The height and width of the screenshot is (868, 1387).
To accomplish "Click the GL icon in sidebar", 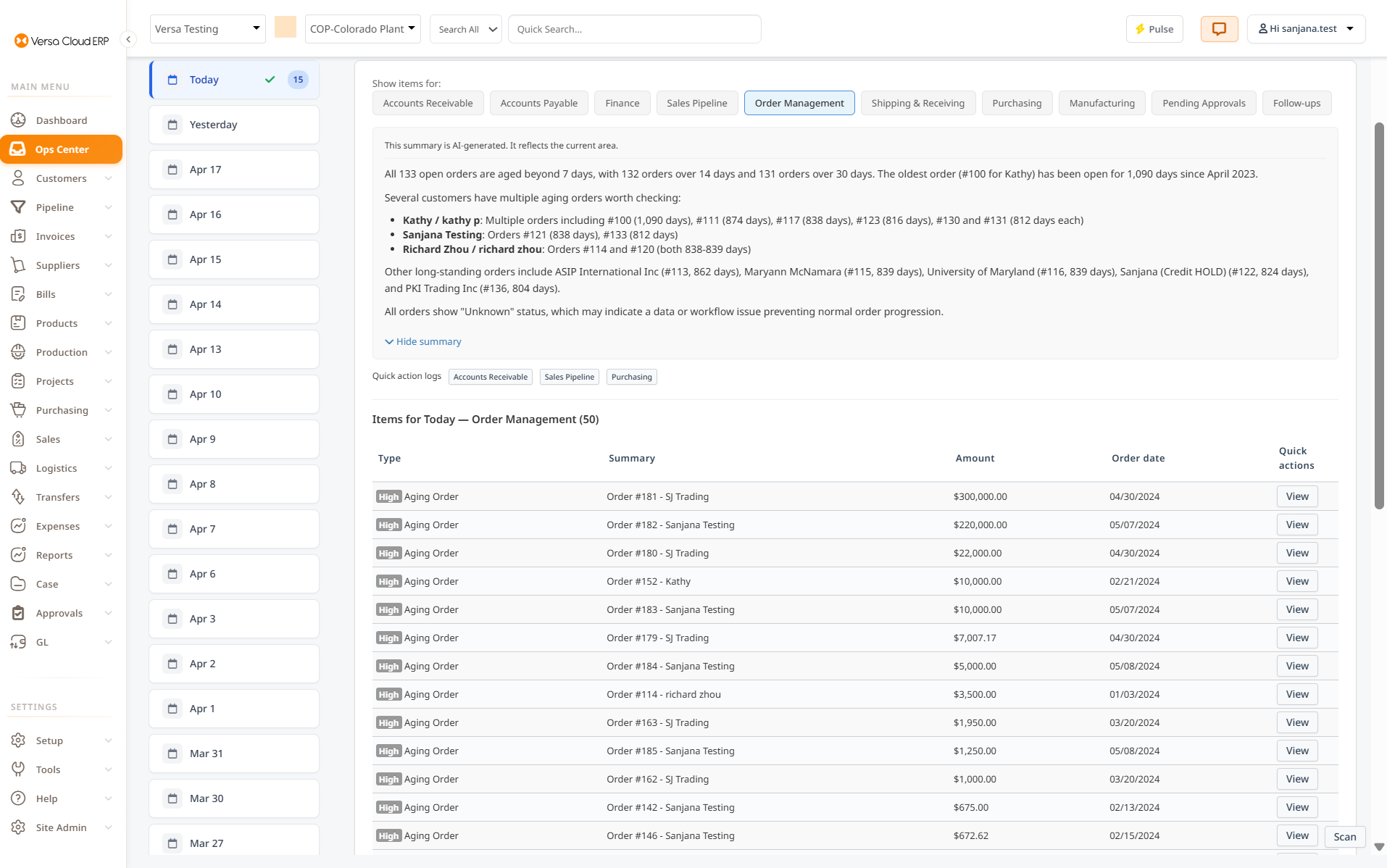I will click(x=19, y=642).
